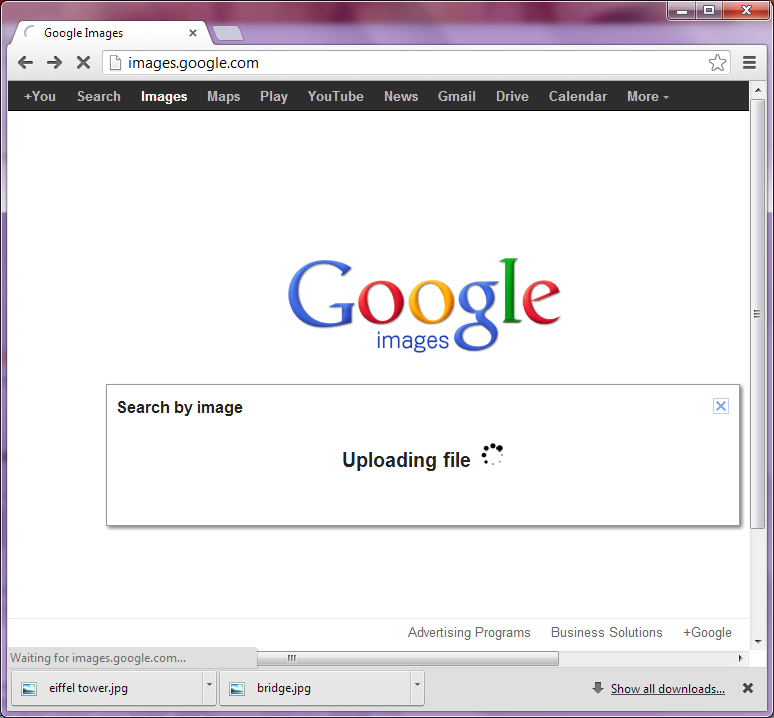The width and height of the screenshot is (774, 718).
Task: Maximize the Chrome window
Action: pos(709,10)
